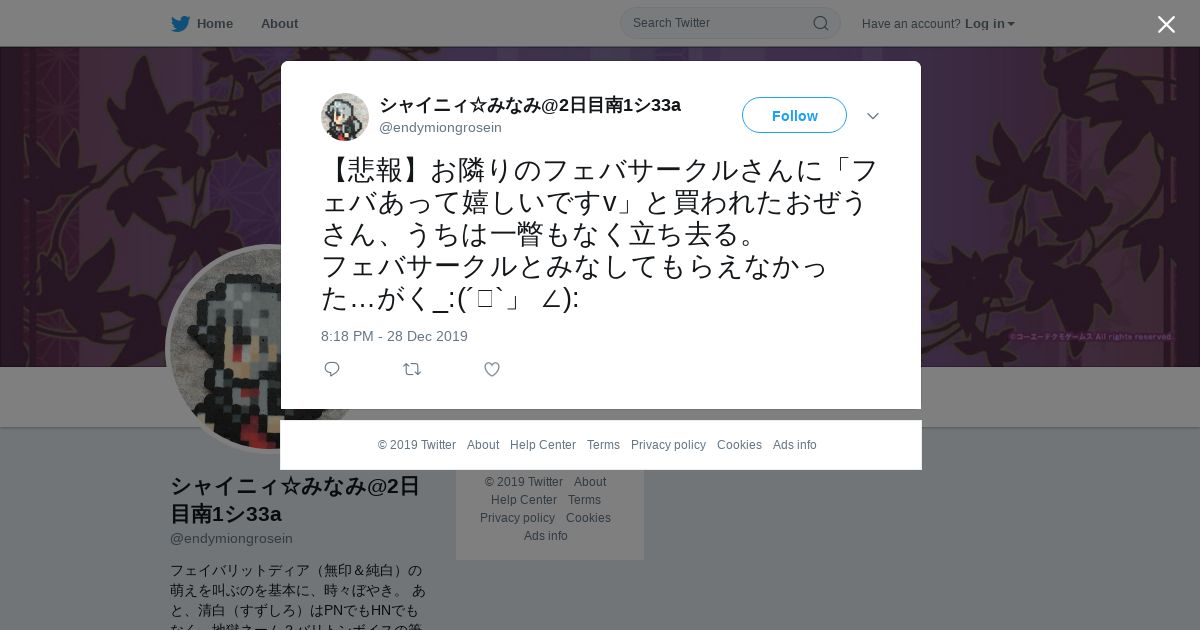Click the search magnifier icon
The image size is (1200, 630).
820,23
